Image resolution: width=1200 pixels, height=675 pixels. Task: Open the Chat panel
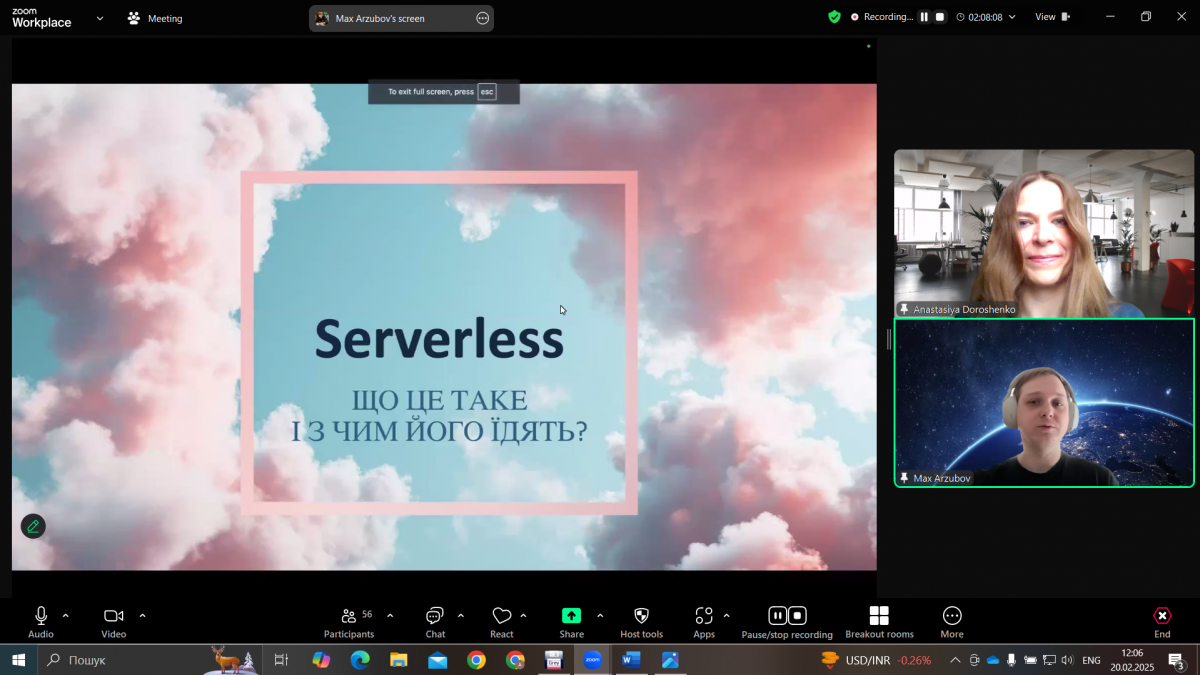(435, 617)
